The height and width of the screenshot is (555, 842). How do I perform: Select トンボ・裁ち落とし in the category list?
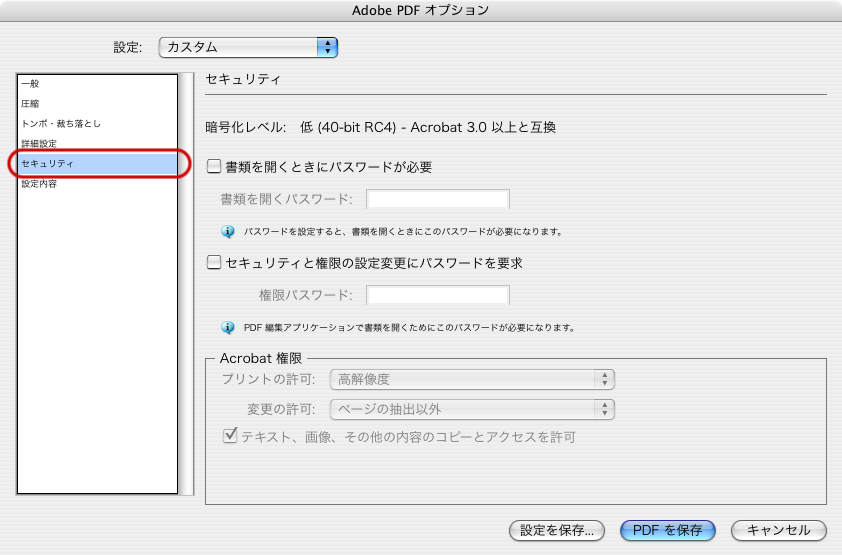pos(97,123)
